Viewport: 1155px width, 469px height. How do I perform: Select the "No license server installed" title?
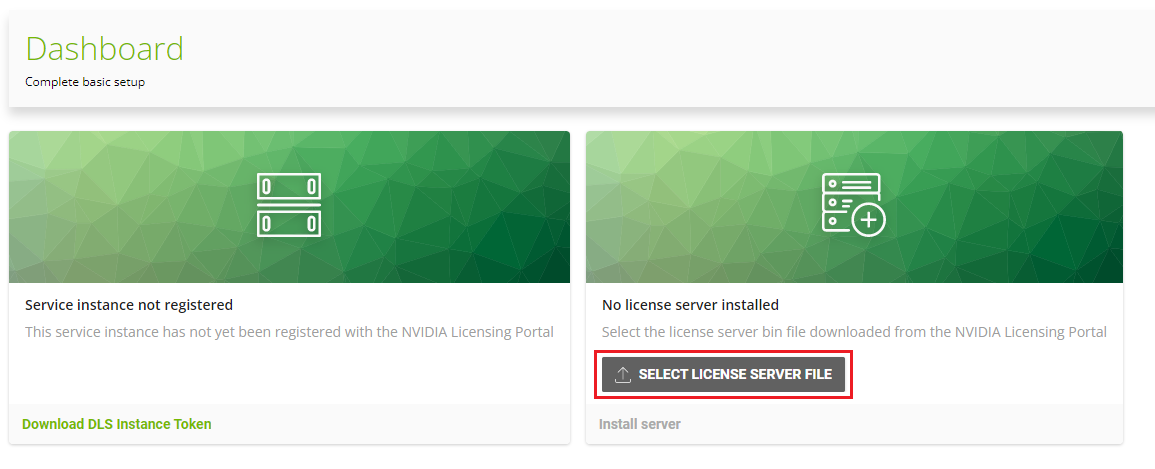690,305
